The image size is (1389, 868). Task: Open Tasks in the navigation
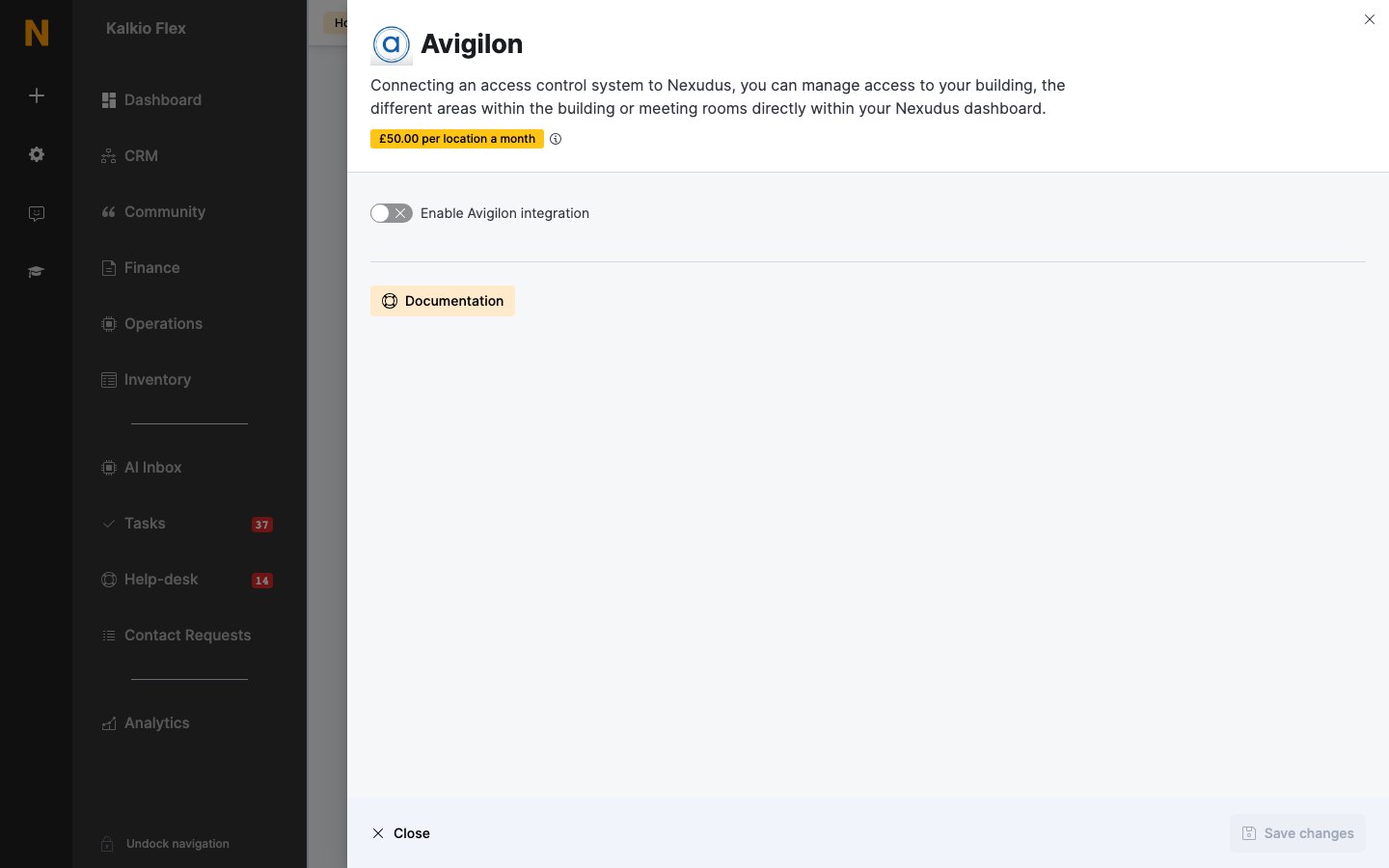click(134, 524)
